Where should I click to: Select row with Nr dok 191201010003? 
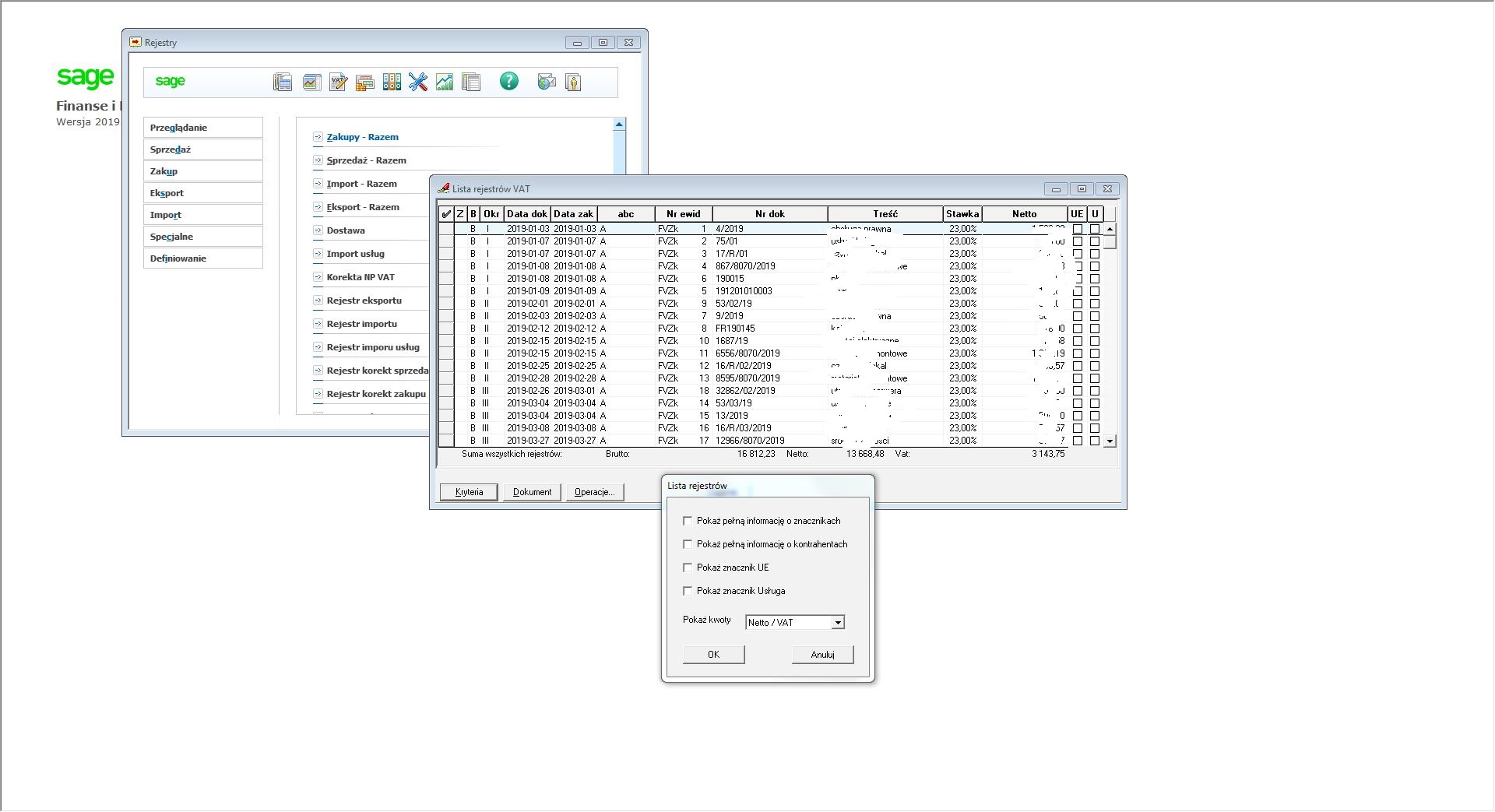[771, 291]
